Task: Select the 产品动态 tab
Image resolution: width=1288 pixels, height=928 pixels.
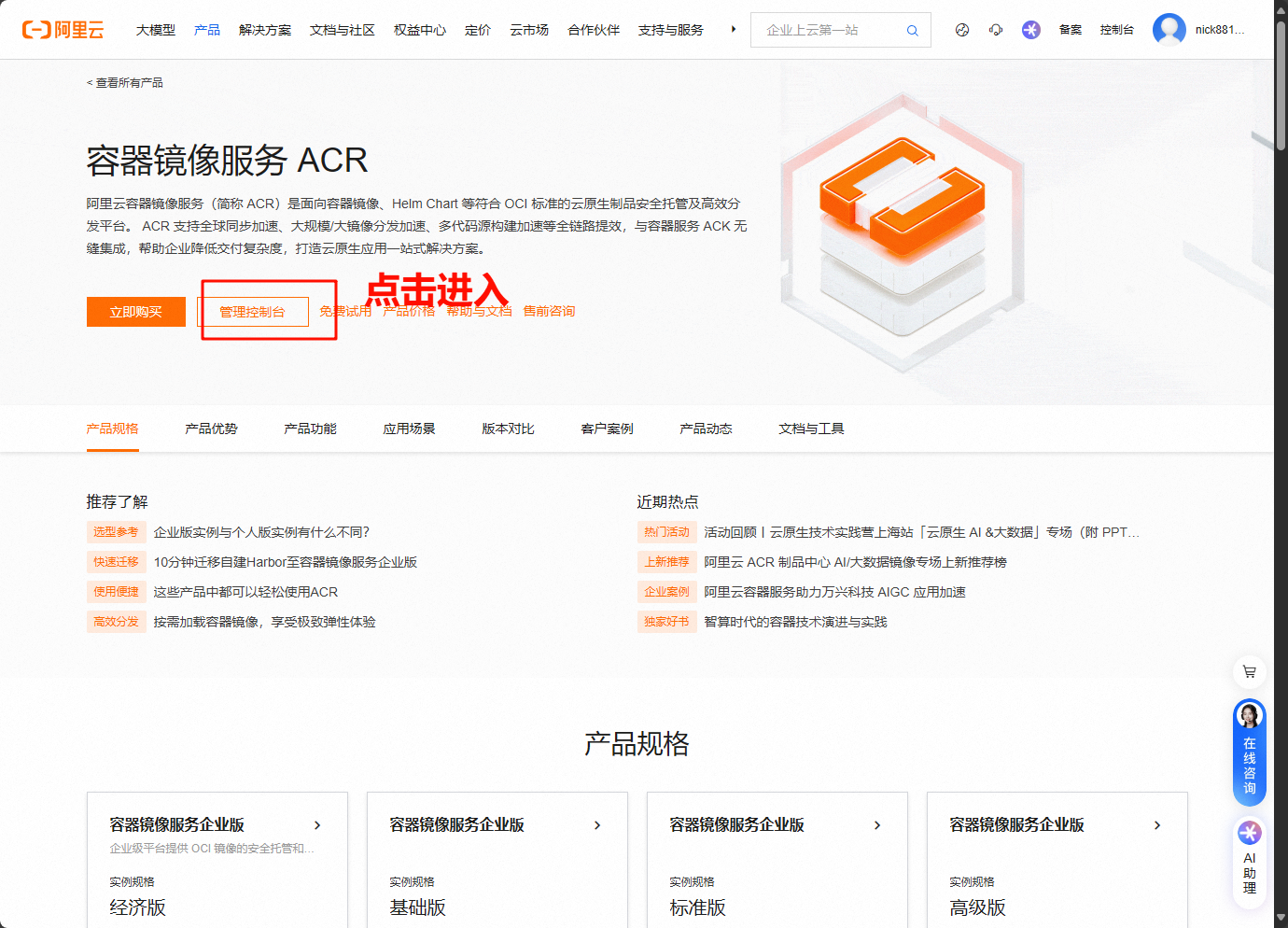Action: pos(707,429)
